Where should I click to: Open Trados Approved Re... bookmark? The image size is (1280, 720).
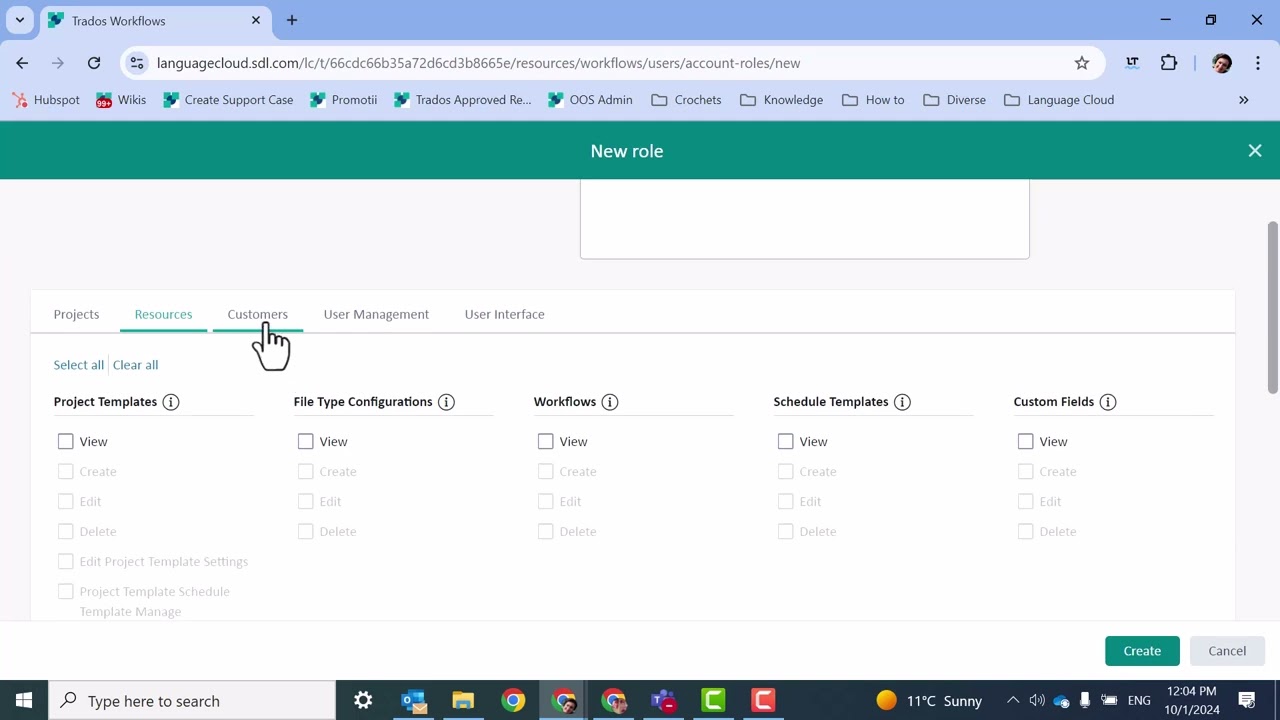[463, 100]
